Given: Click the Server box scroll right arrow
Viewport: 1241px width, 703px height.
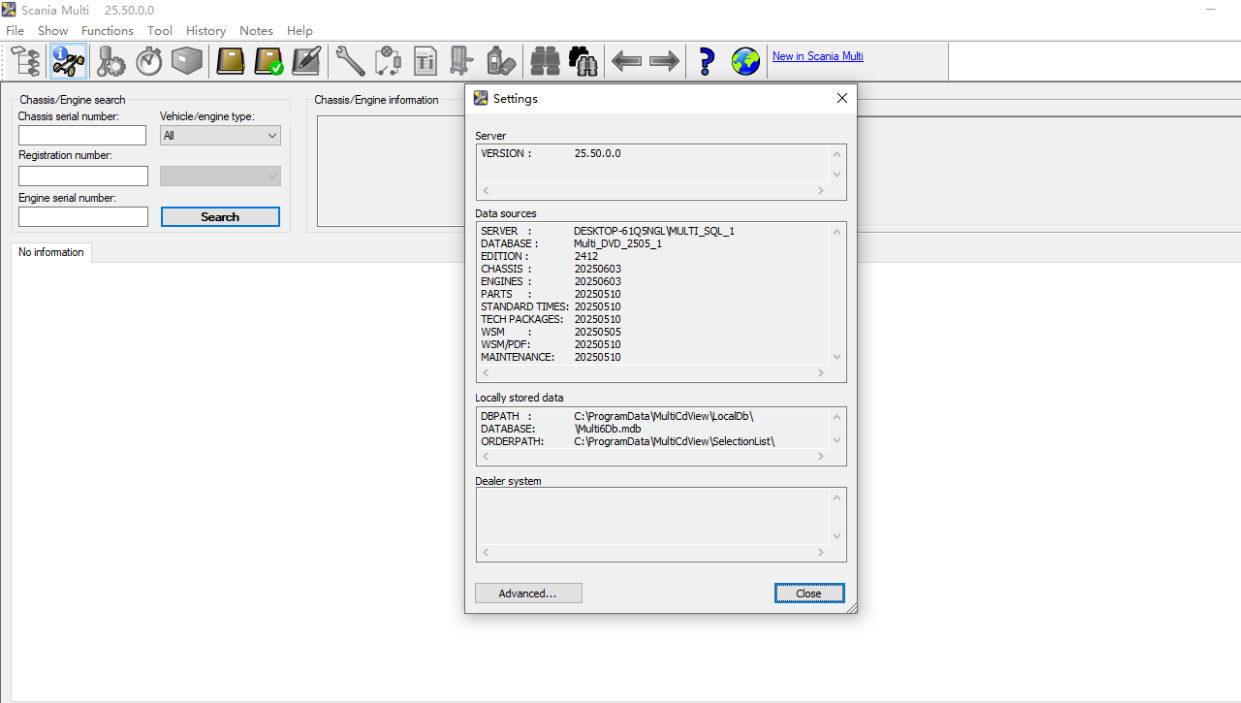Looking at the screenshot, I should (x=821, y=190).
